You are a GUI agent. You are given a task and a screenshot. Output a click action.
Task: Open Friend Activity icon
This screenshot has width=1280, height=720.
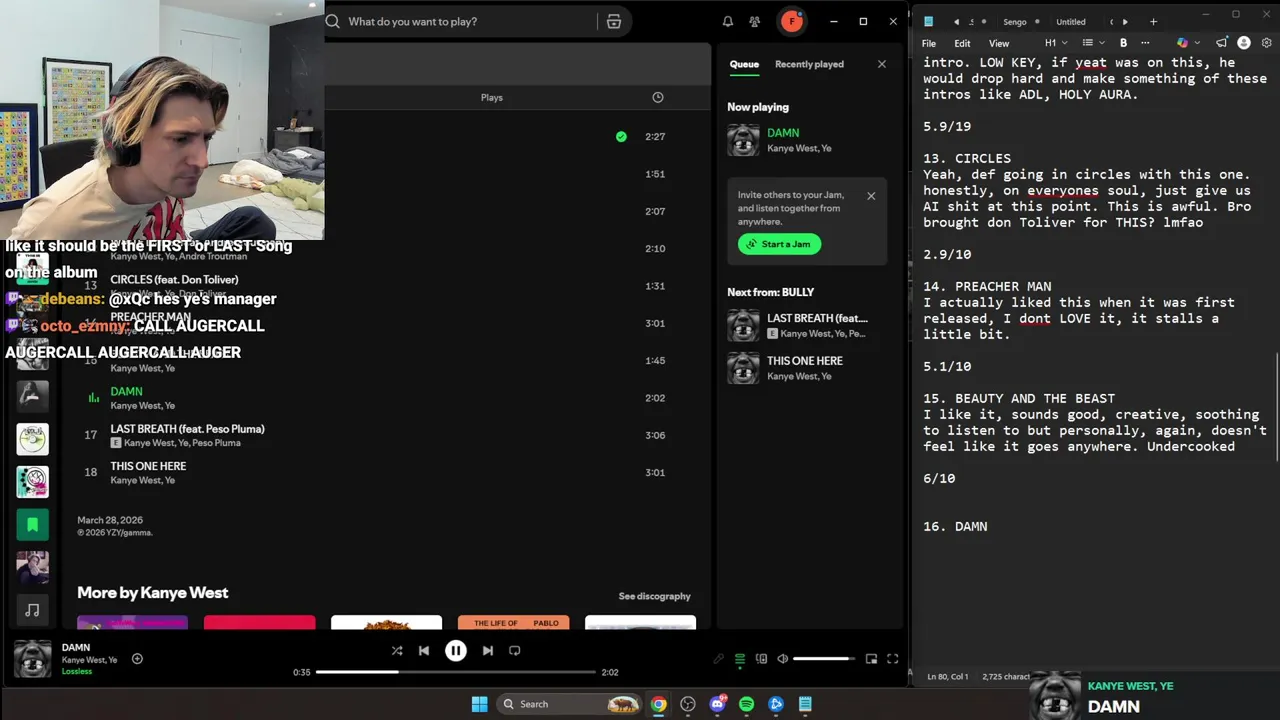(x=755, y=21)
